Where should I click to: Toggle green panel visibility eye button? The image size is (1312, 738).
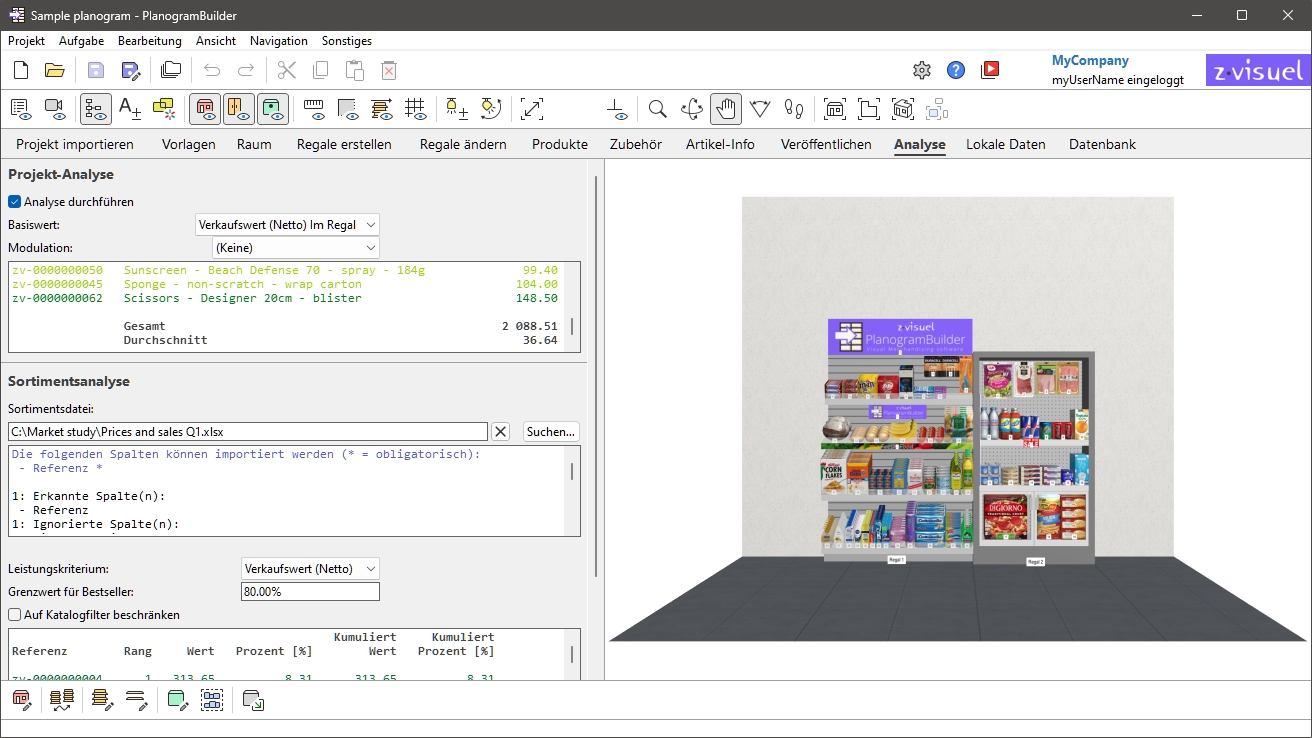click(x=273, y=108)
